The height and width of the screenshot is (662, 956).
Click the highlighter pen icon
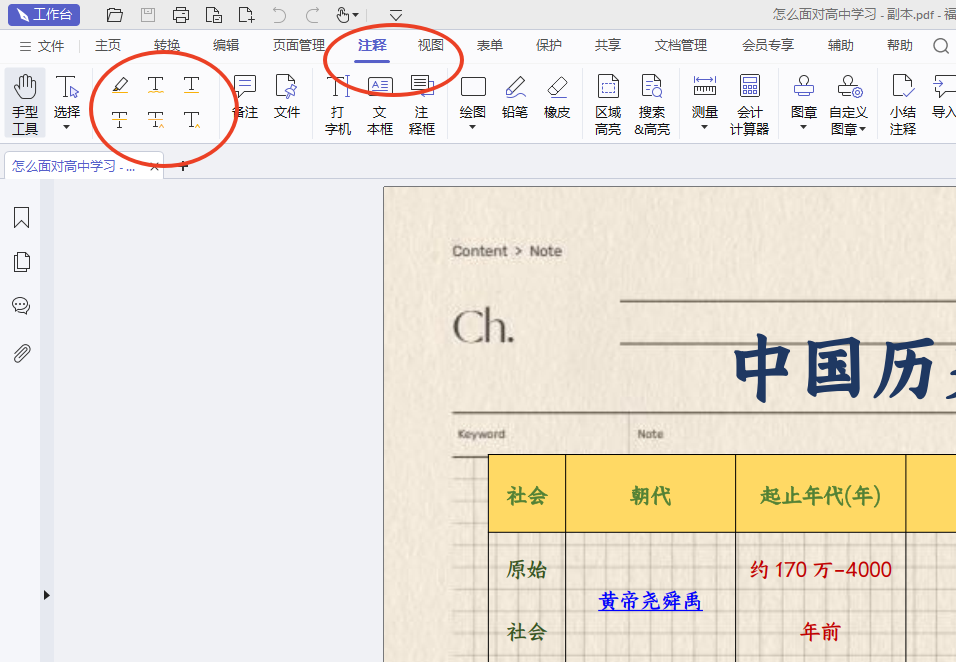point(120,85)
